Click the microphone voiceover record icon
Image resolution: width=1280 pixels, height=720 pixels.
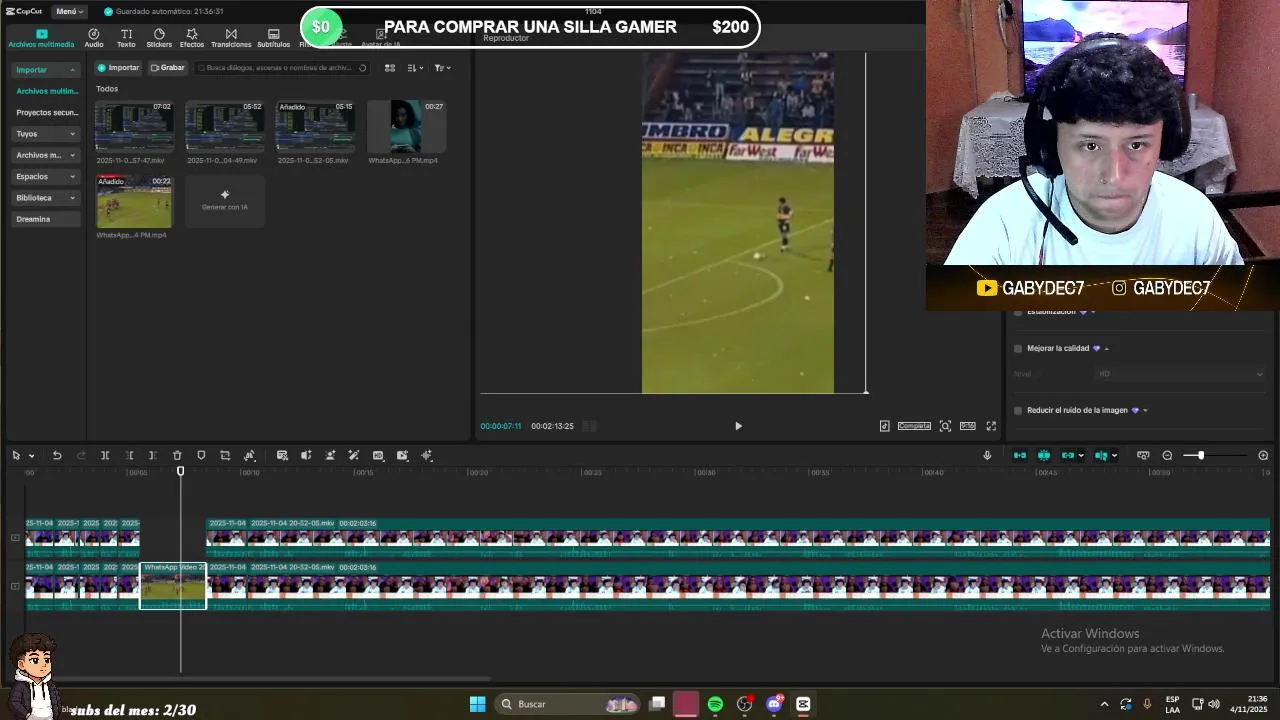987,456
